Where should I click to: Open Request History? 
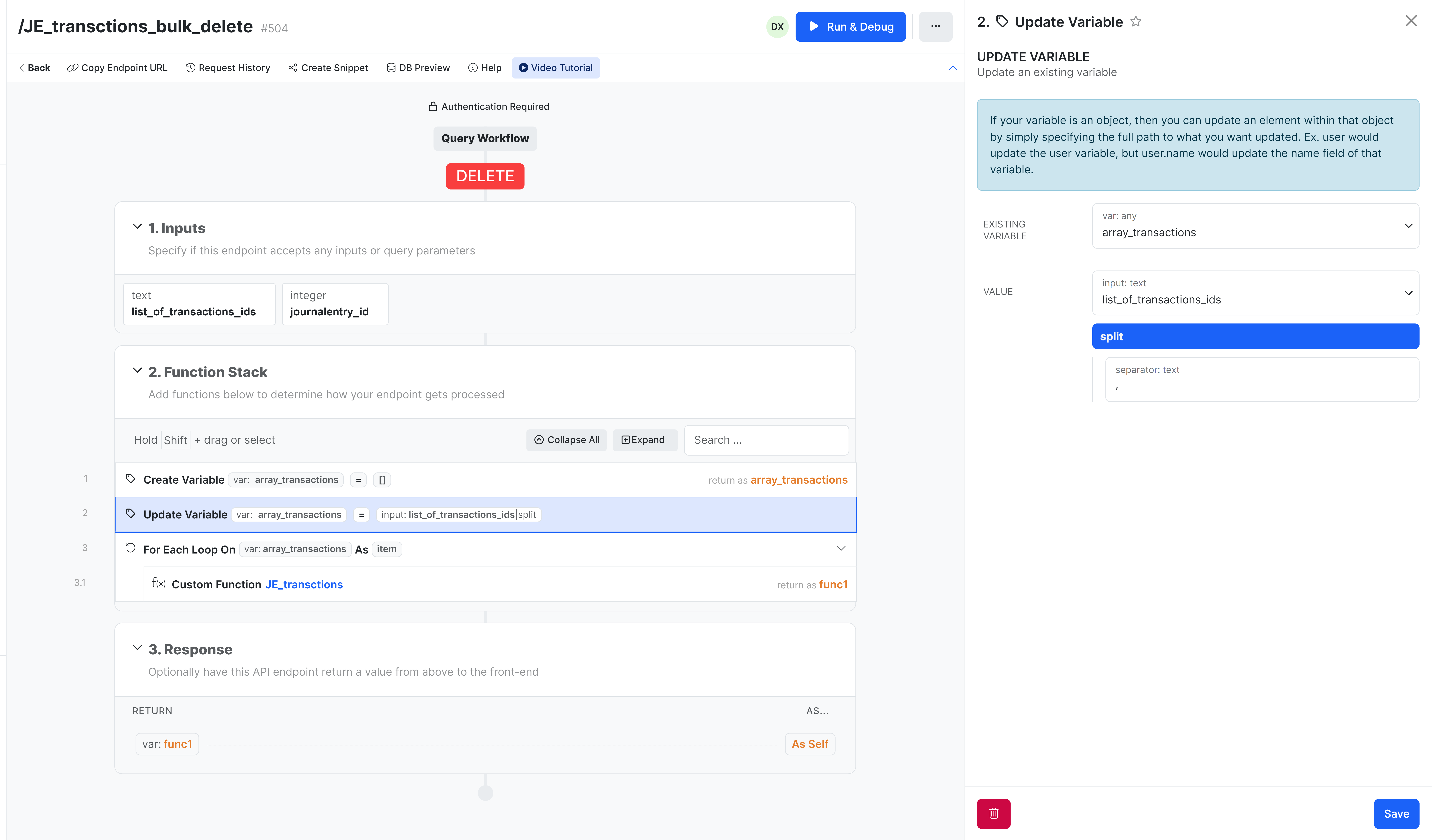(x=228, y=68)
